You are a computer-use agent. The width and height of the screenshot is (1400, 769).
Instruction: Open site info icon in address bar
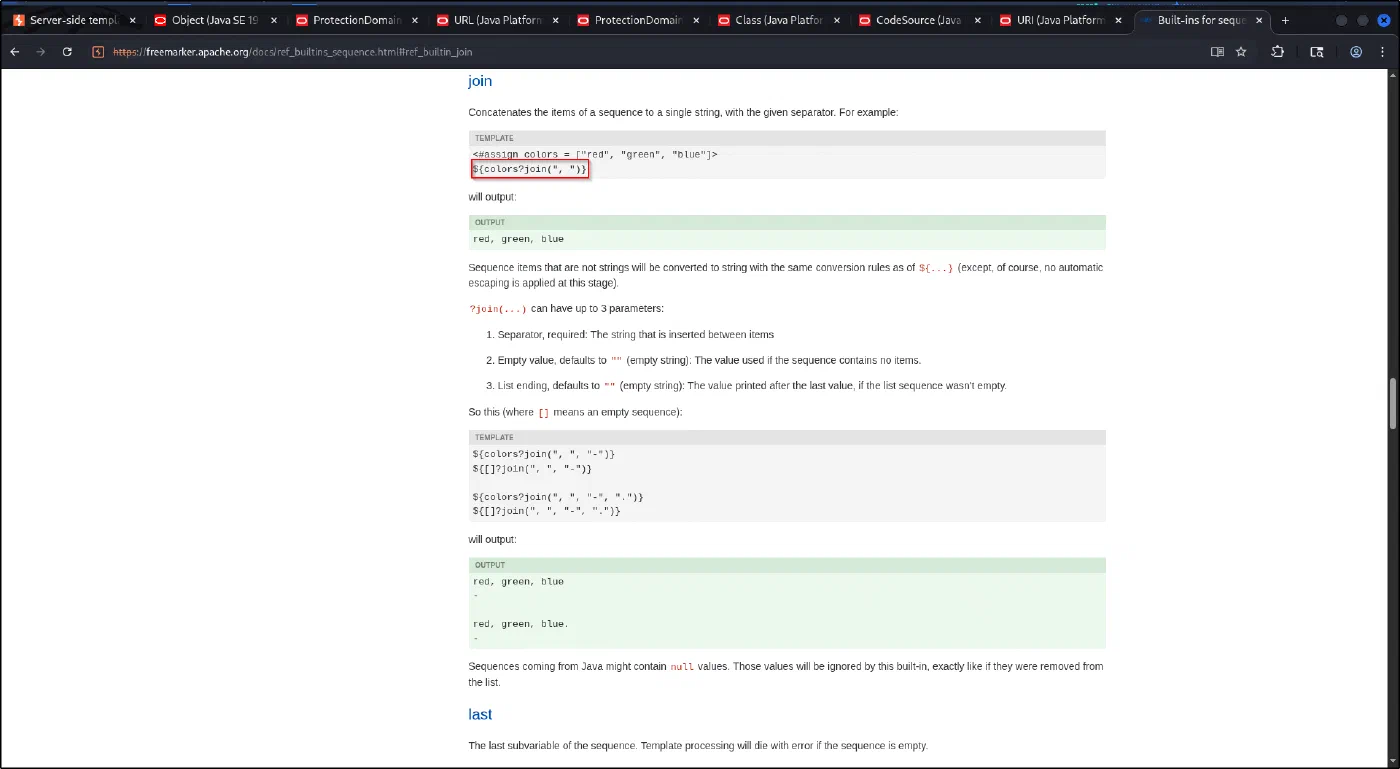tap(98, 52)
